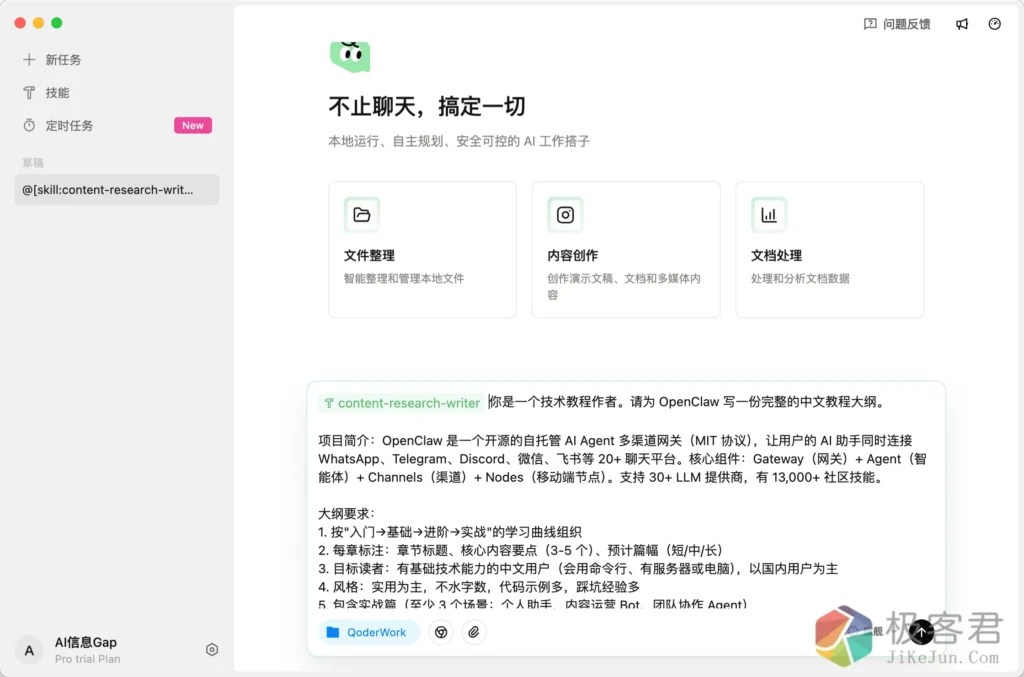
Task: Open the QoderWork folder selector
Action: [369, 632]
